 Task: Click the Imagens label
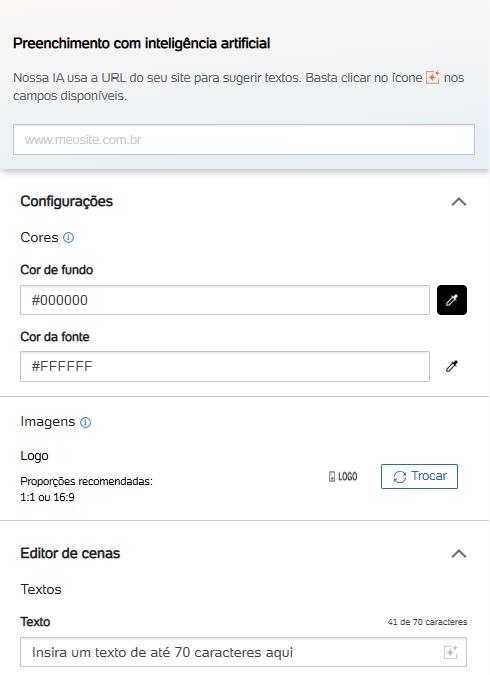[x=48, y=422]
